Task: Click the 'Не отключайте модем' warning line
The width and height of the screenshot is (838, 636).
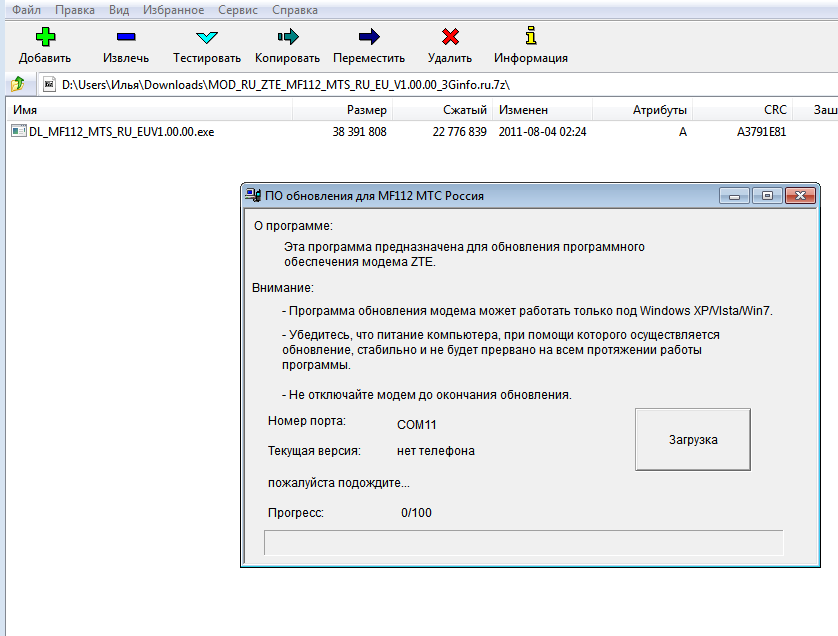Action: [426, 394]
